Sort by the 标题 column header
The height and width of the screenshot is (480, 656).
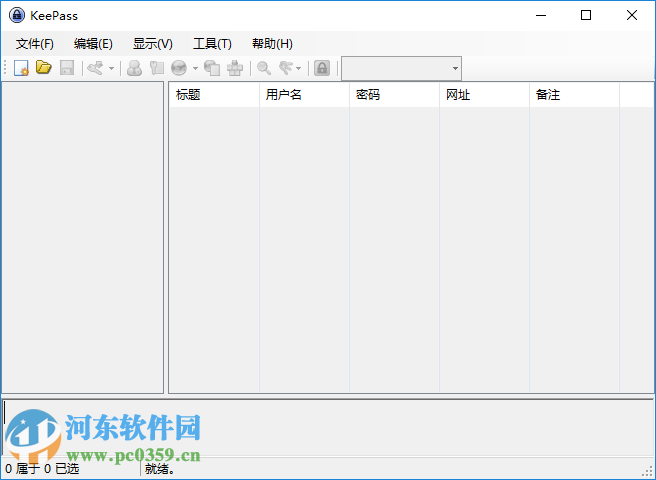[x=215, y=95]
